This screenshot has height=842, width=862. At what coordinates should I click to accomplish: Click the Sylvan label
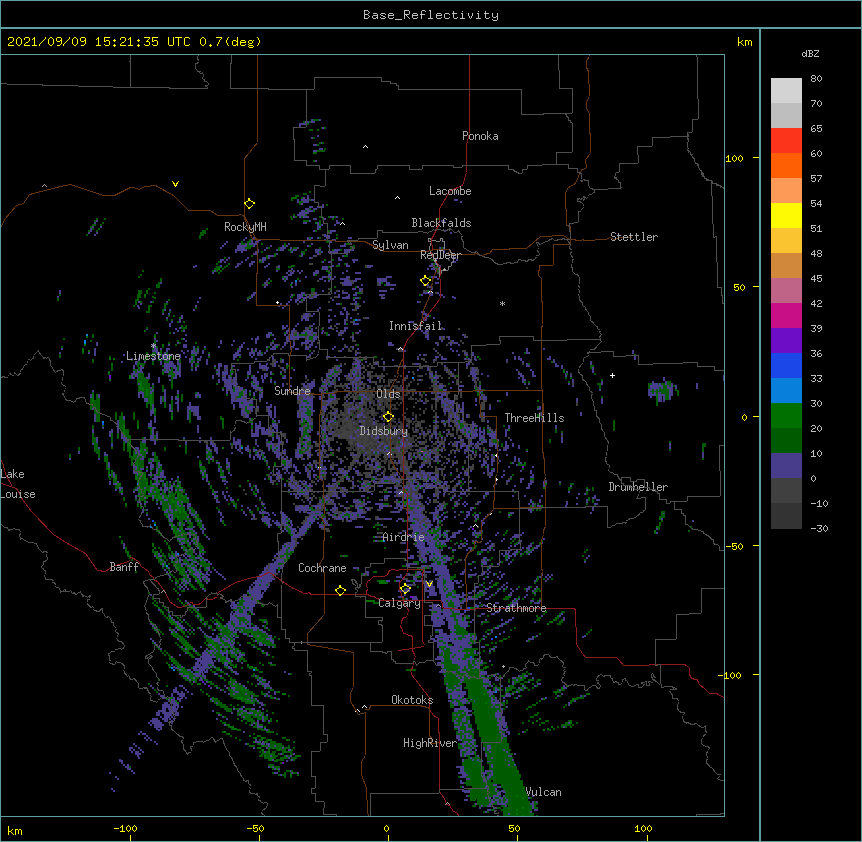(x=390, y=245)
